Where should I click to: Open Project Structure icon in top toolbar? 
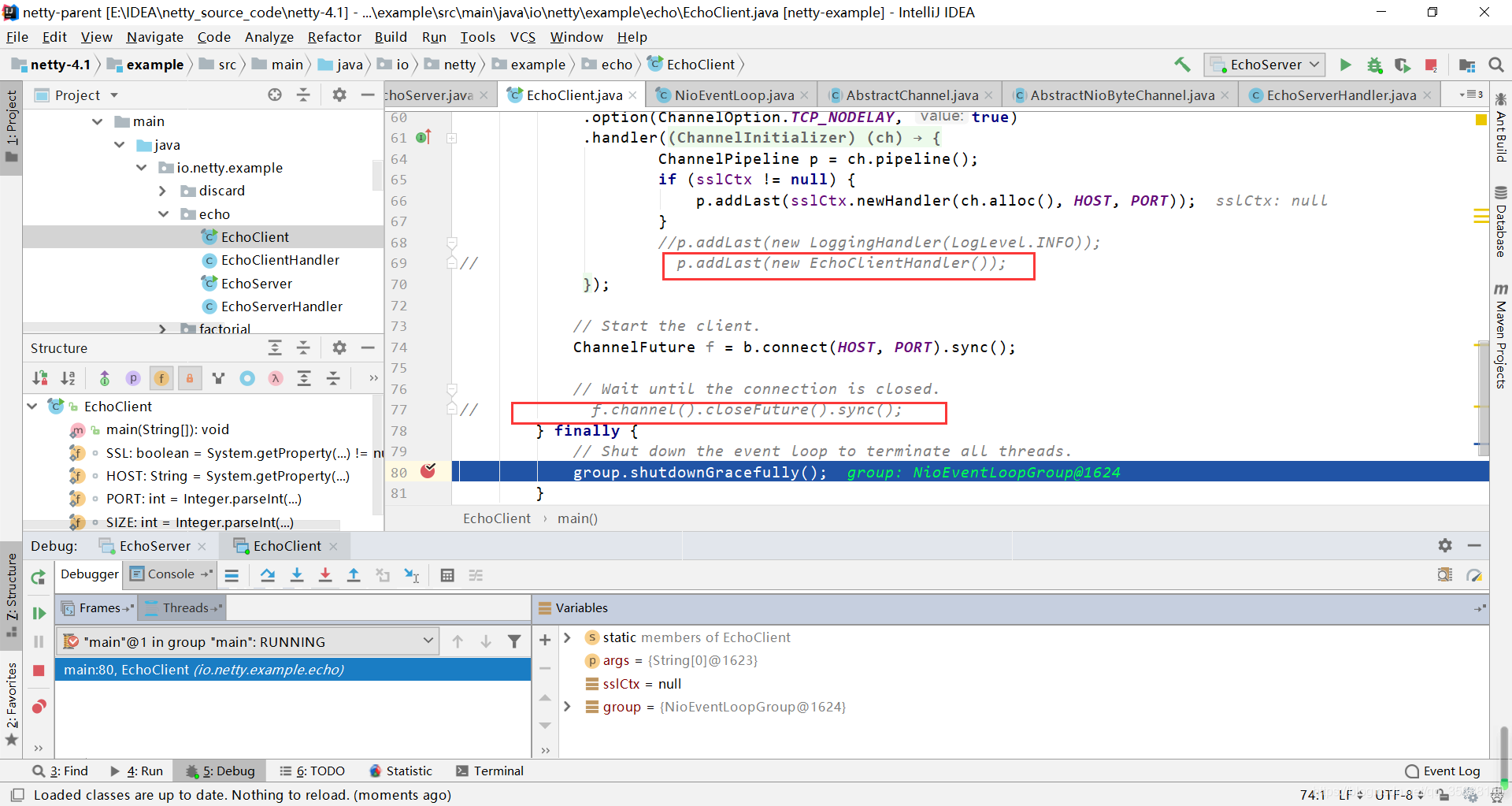click(1467, 65)
